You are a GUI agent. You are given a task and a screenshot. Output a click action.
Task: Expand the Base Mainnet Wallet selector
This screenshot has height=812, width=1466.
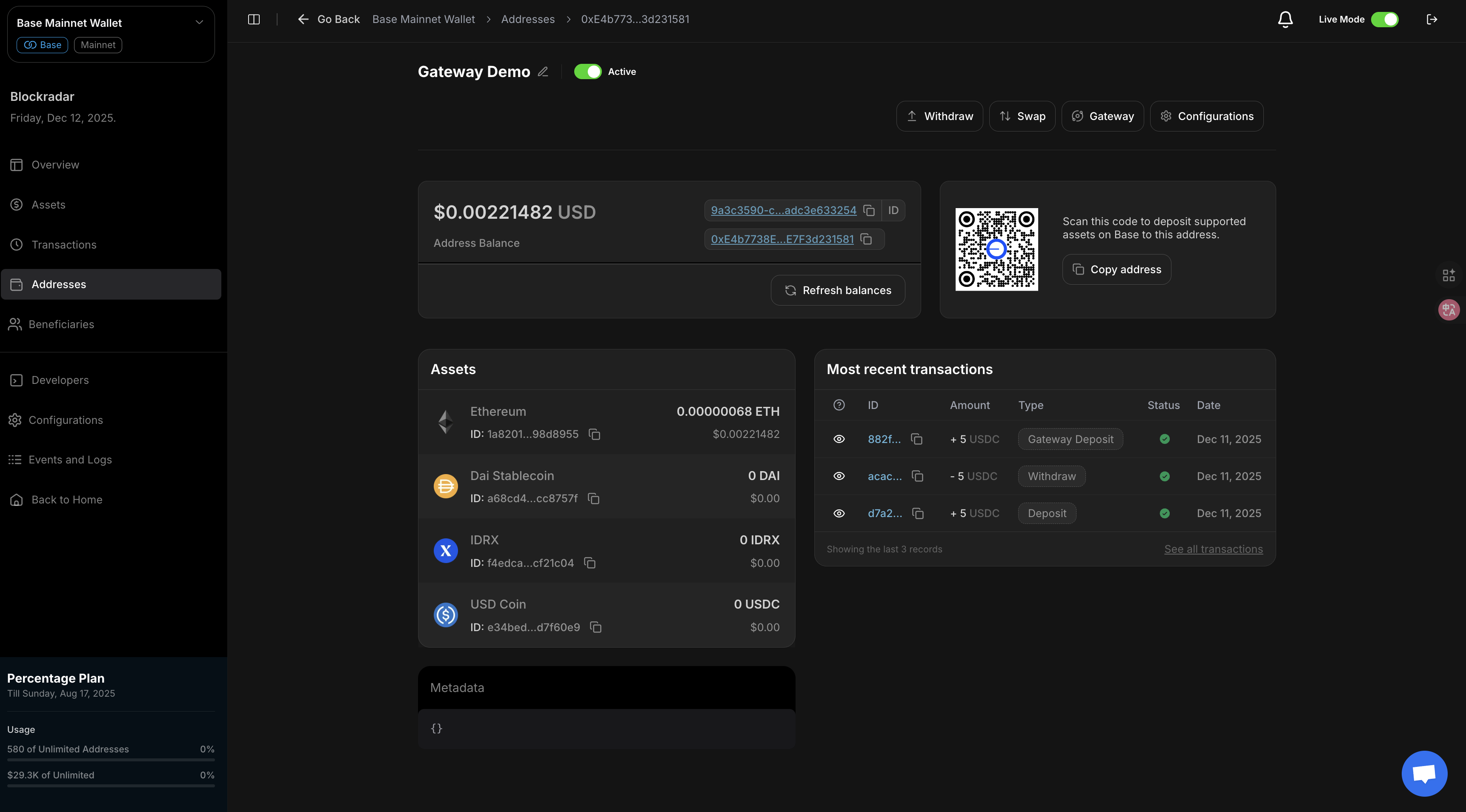[199, 23]
